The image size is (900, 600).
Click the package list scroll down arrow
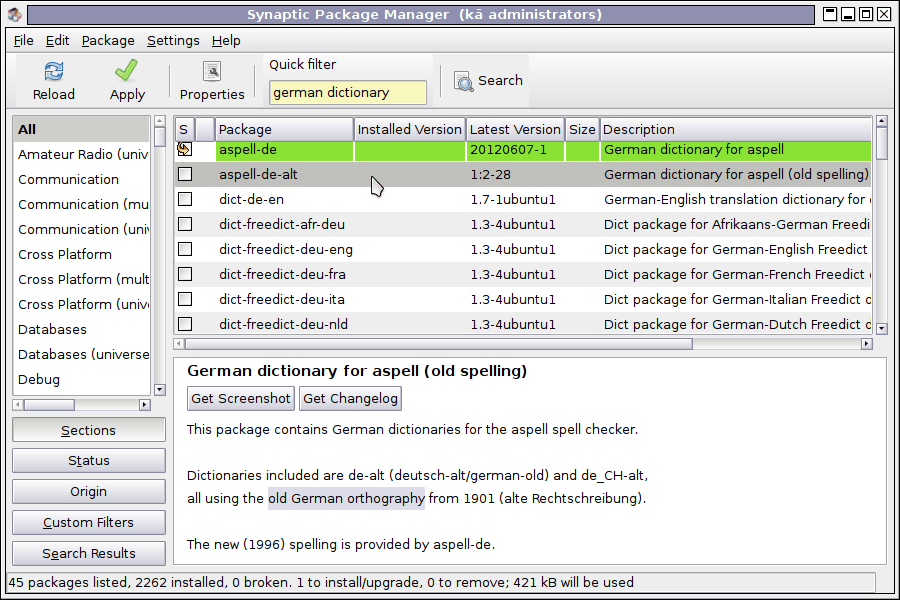pos(882,328)
